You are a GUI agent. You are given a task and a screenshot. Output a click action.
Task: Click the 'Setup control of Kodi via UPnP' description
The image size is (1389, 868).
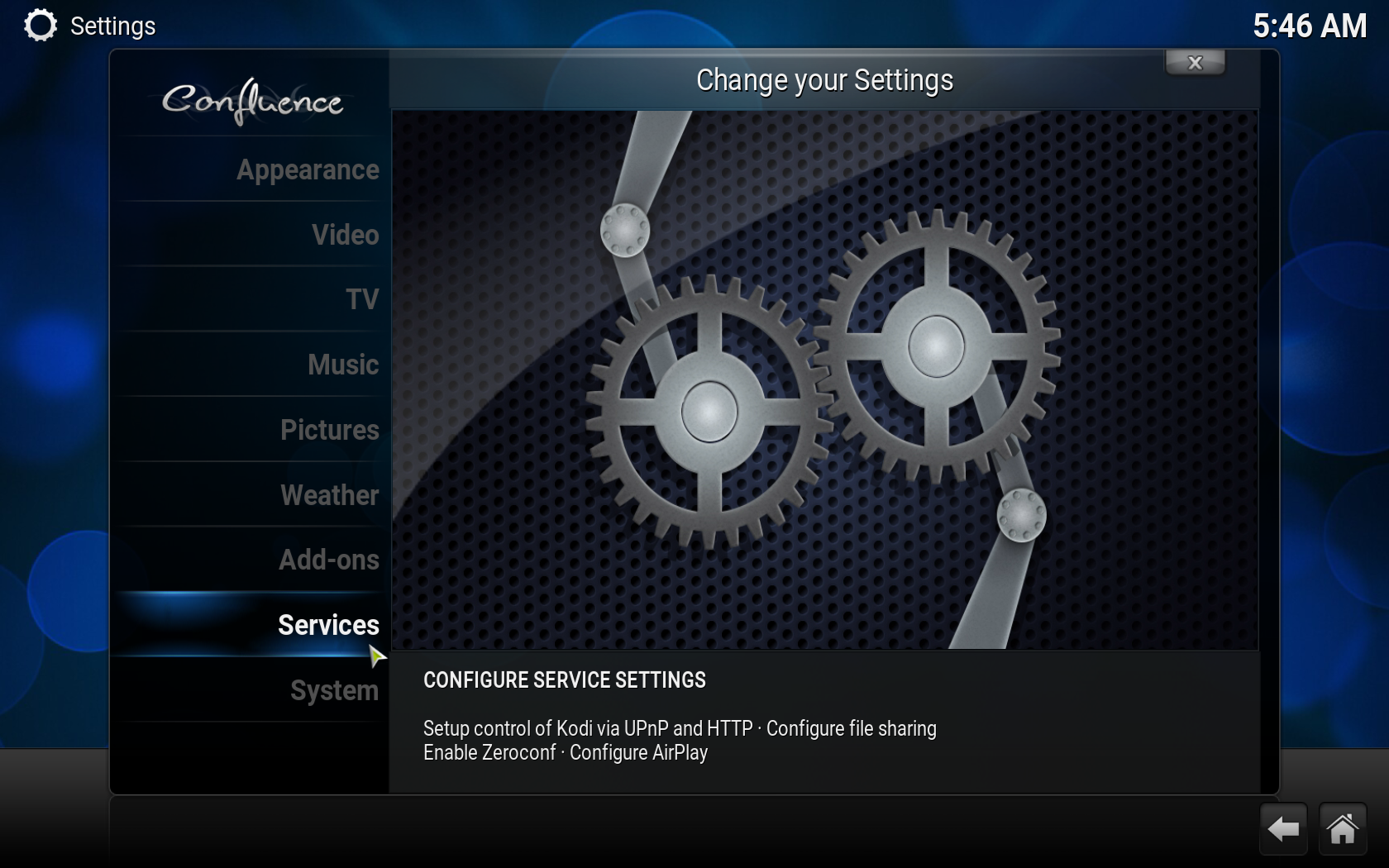click(x=680, y=741)
